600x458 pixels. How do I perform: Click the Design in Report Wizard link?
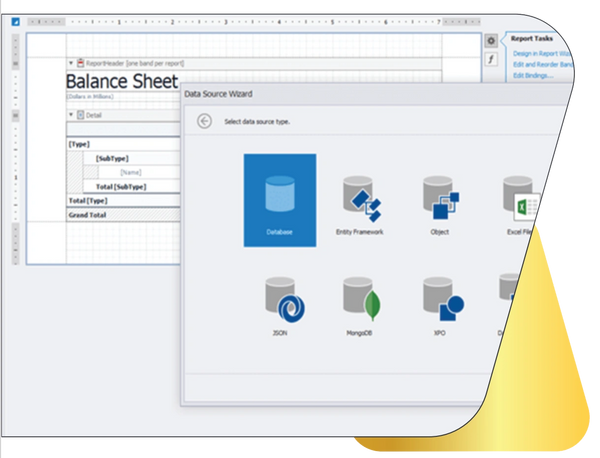click(540, 53)
